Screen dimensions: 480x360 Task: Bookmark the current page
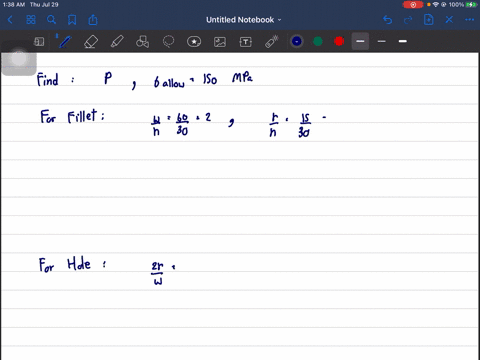tap(72, 20)
